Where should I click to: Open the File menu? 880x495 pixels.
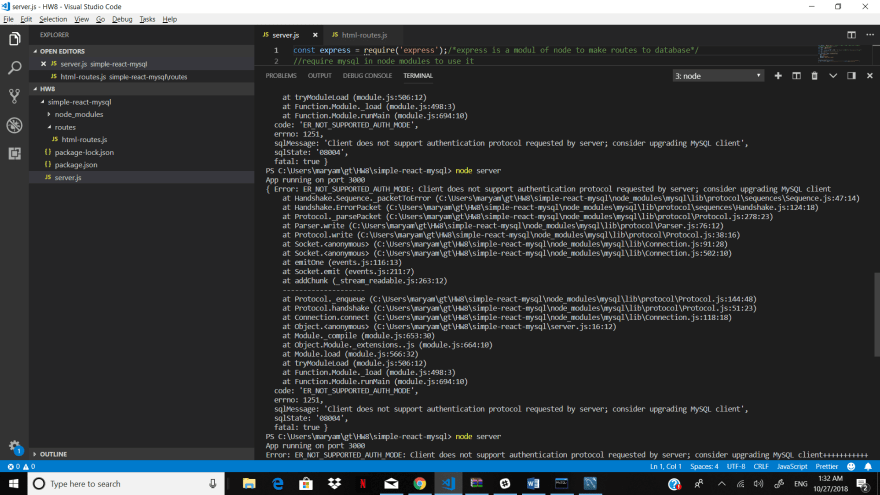coord(8,19)
